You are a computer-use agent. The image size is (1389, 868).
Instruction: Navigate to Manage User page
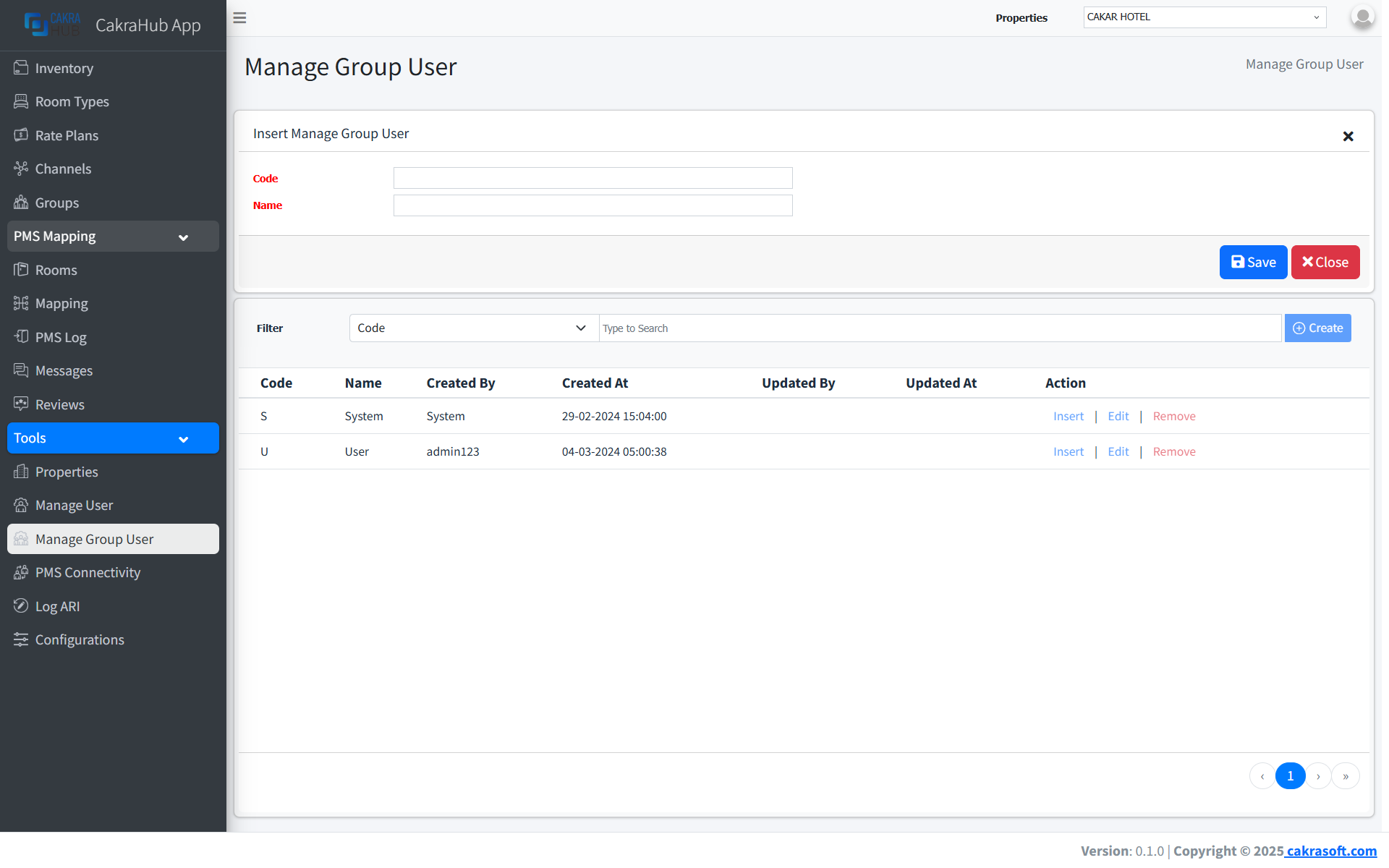pos(74,505)
